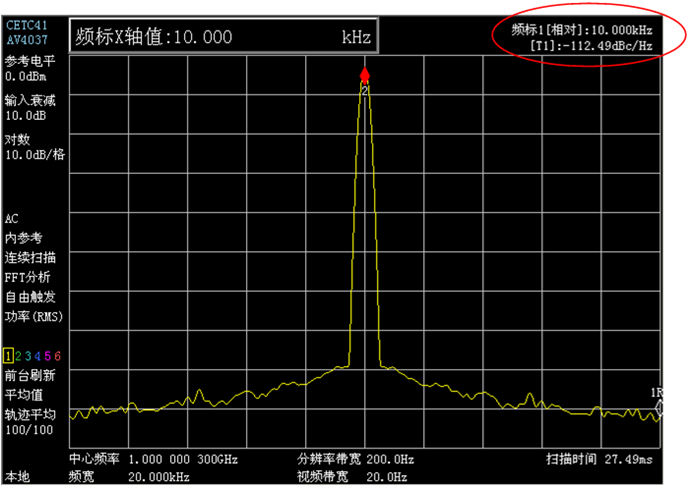Select trace number 1

8,357
